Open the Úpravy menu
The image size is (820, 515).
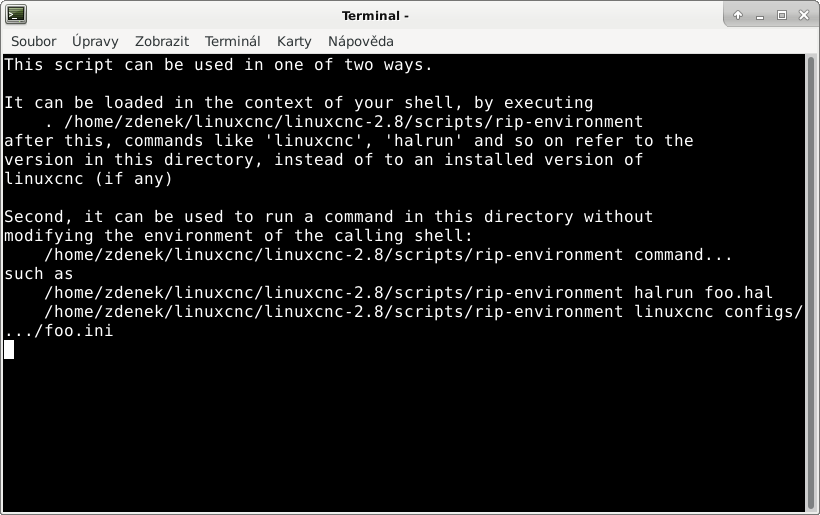click(x=95, y=41)
